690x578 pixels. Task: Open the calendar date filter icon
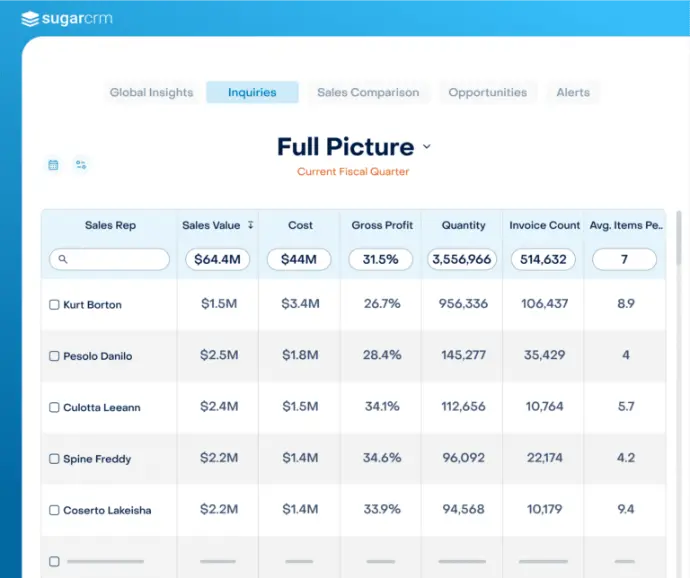tap(53, 165)
